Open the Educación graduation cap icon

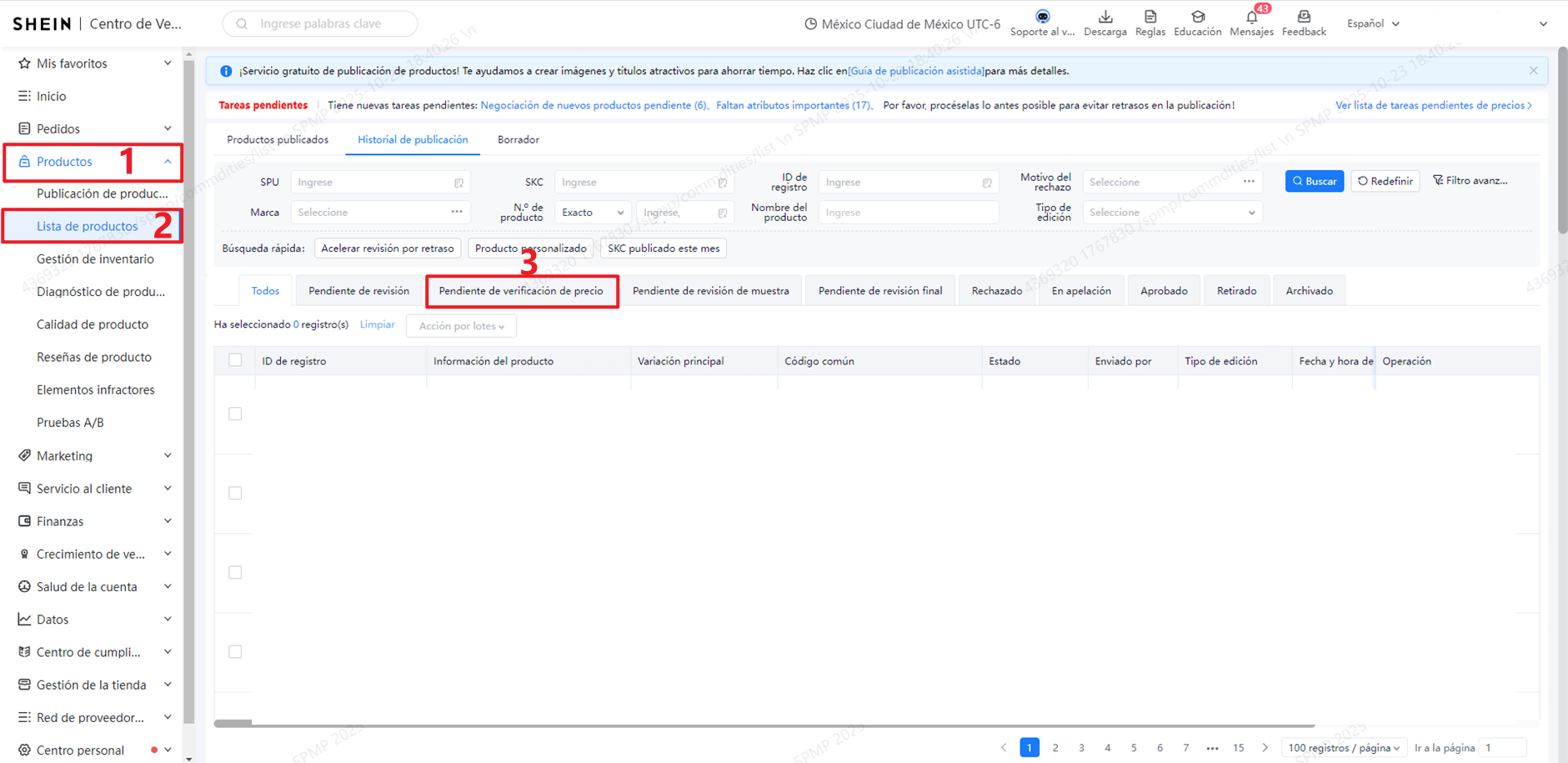point(1197,17)
